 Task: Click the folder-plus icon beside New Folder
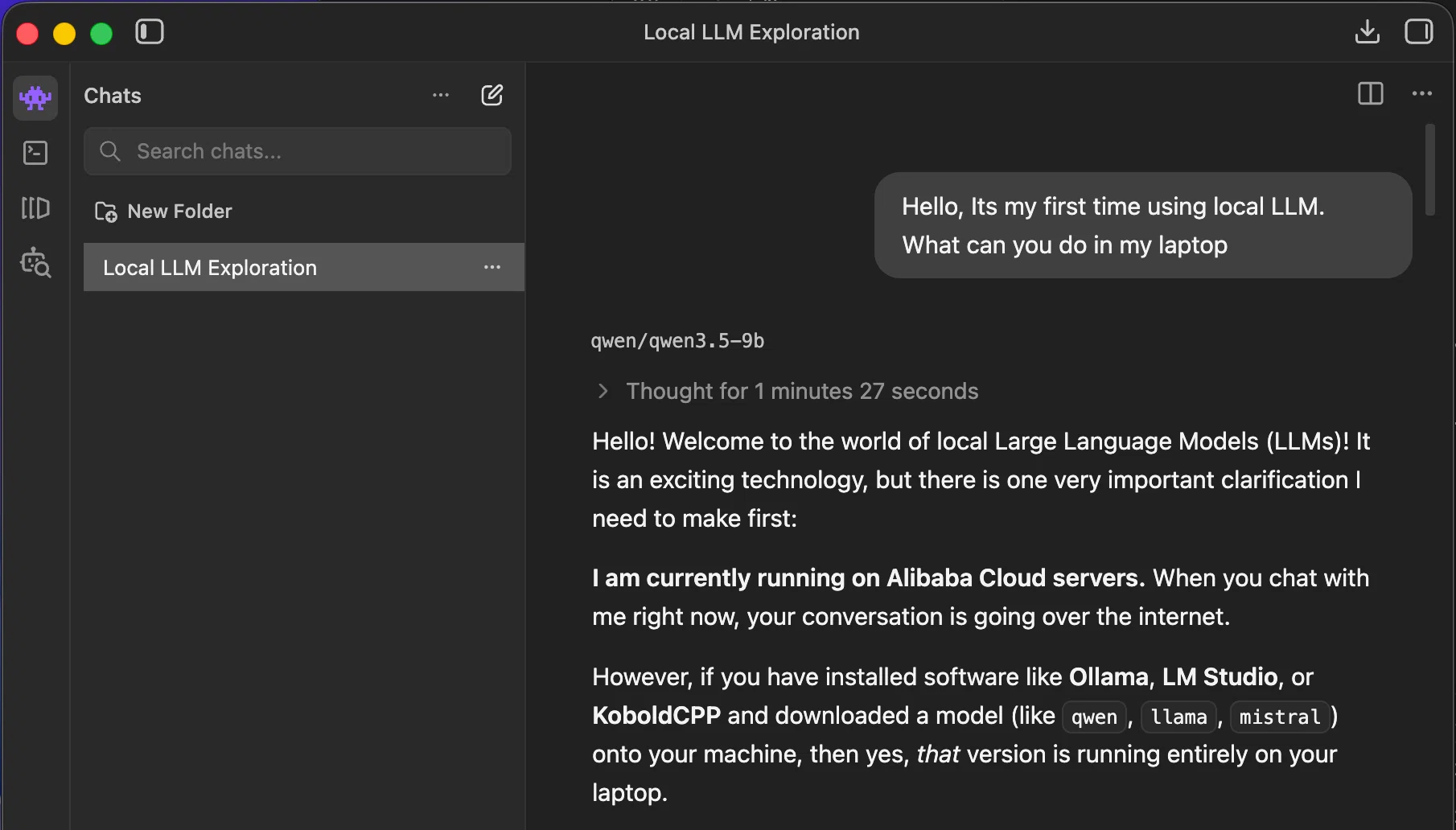(106, 212)
